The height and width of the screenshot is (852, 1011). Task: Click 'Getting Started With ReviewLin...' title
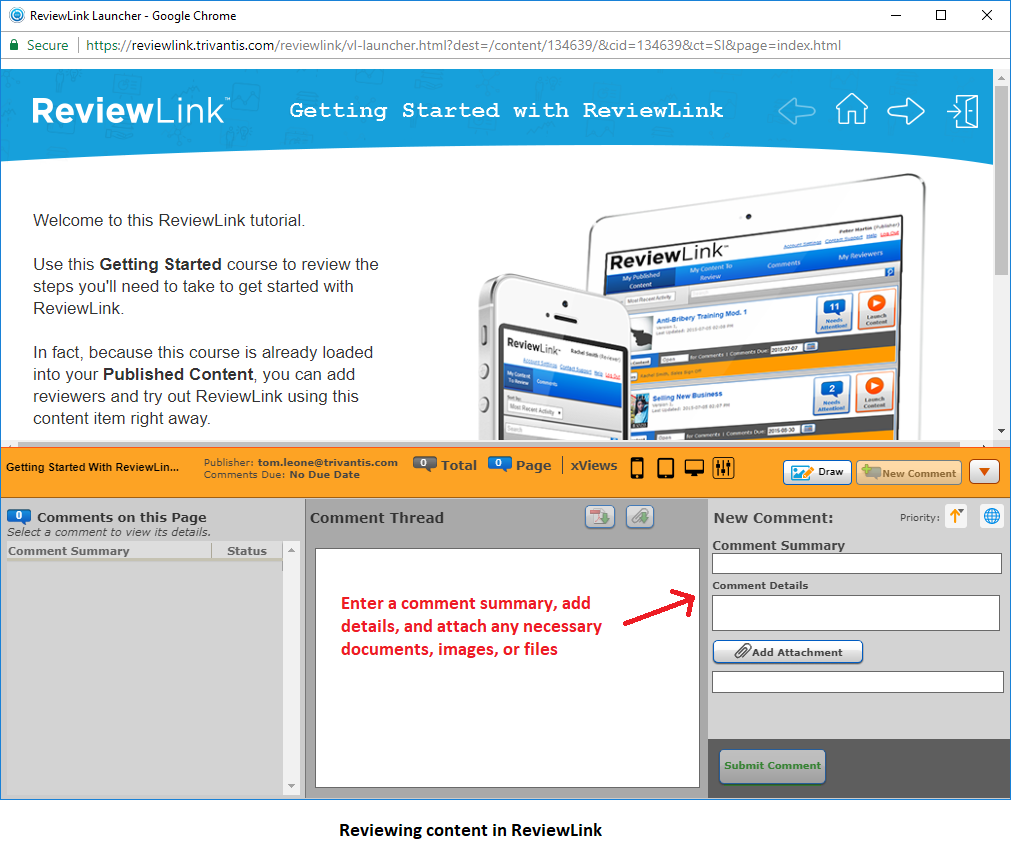(93, 467)
